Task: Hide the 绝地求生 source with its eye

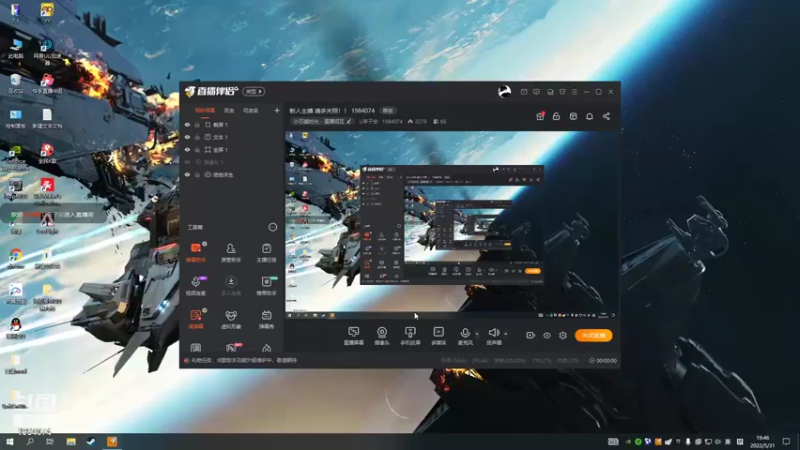Action: point(187,174)
